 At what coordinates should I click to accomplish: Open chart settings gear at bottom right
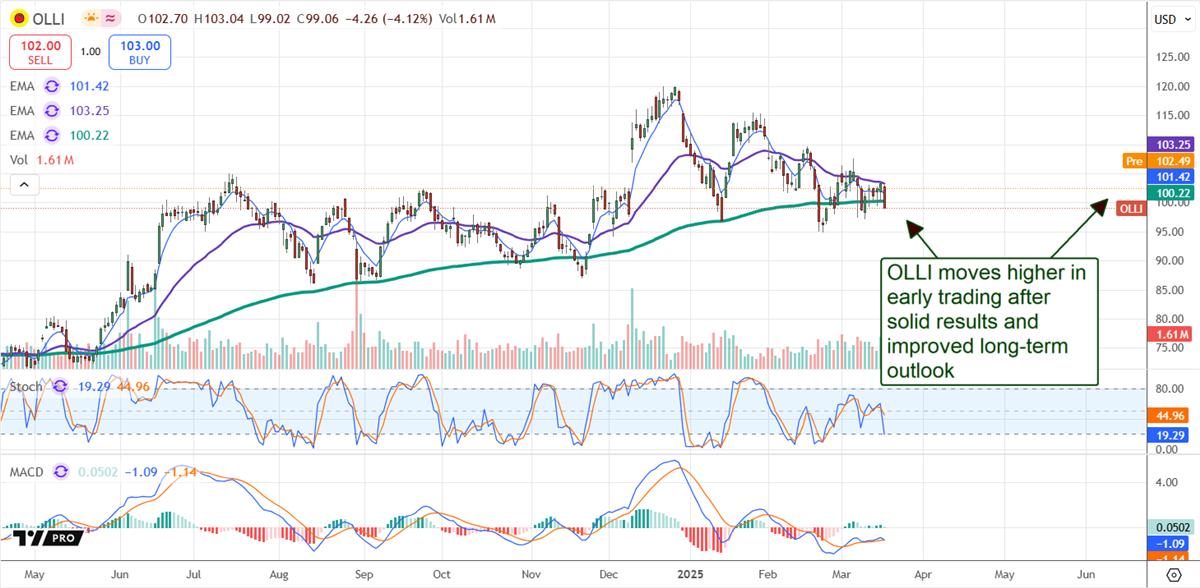point(1175,574)
